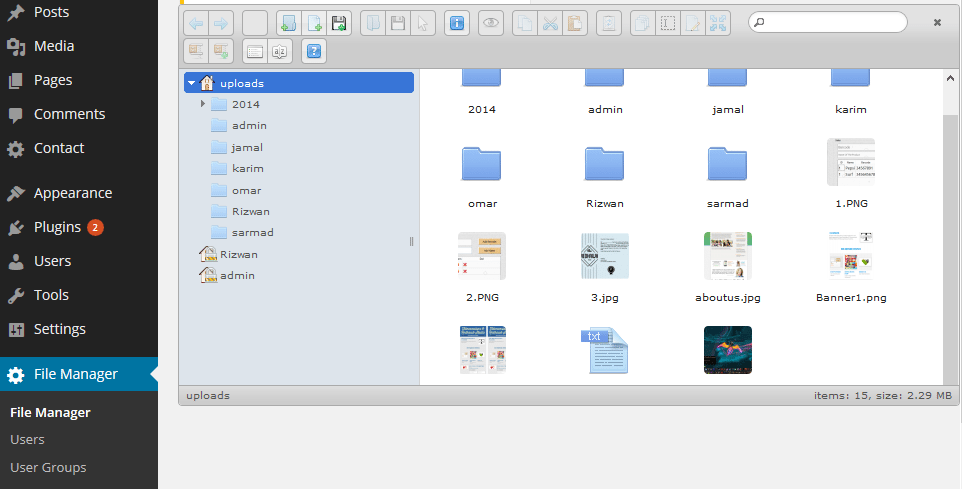Click the Users submenu link under File Manager

tap(27, 439)
